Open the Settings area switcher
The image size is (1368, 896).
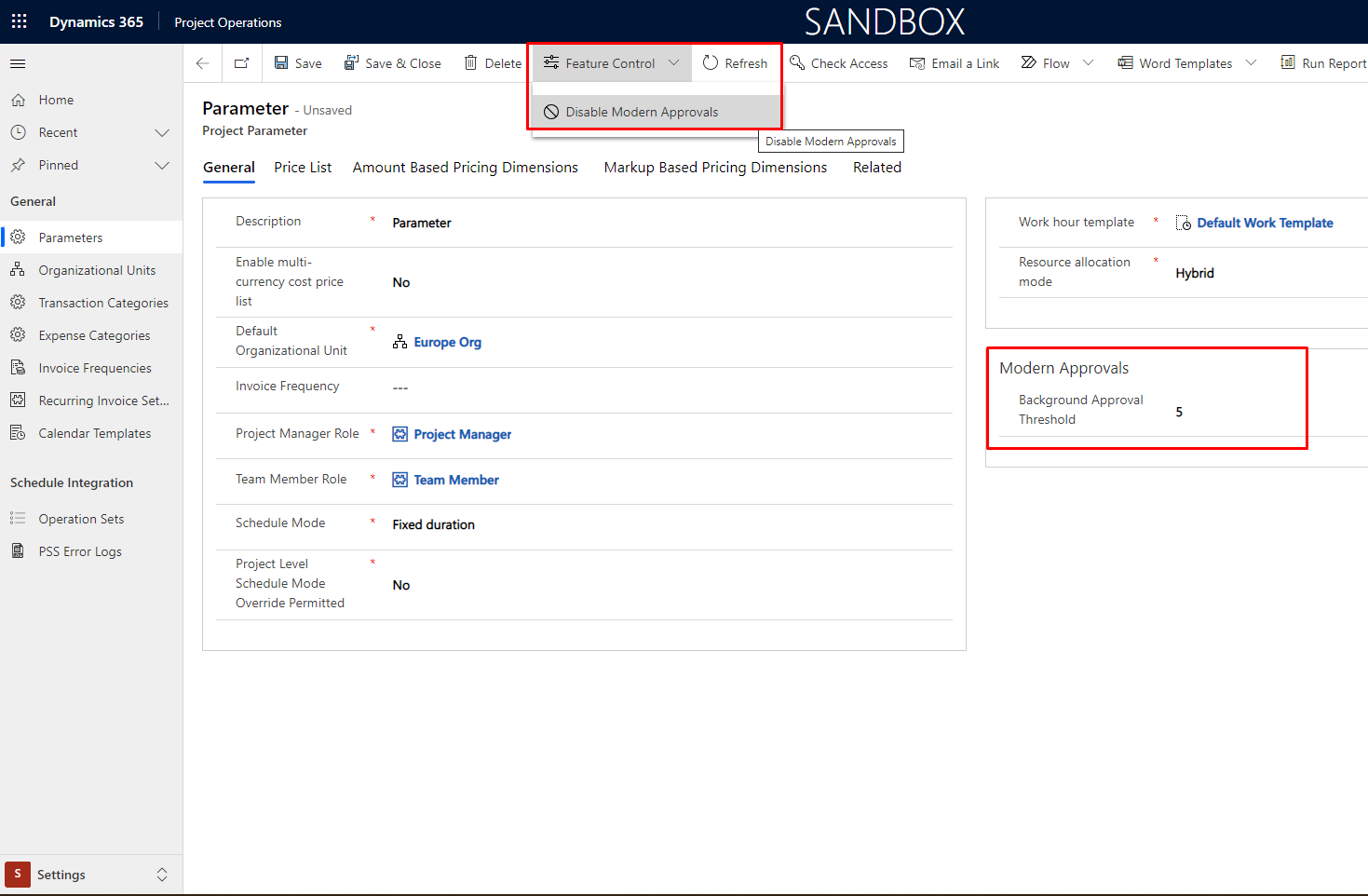tap(91, 875)
